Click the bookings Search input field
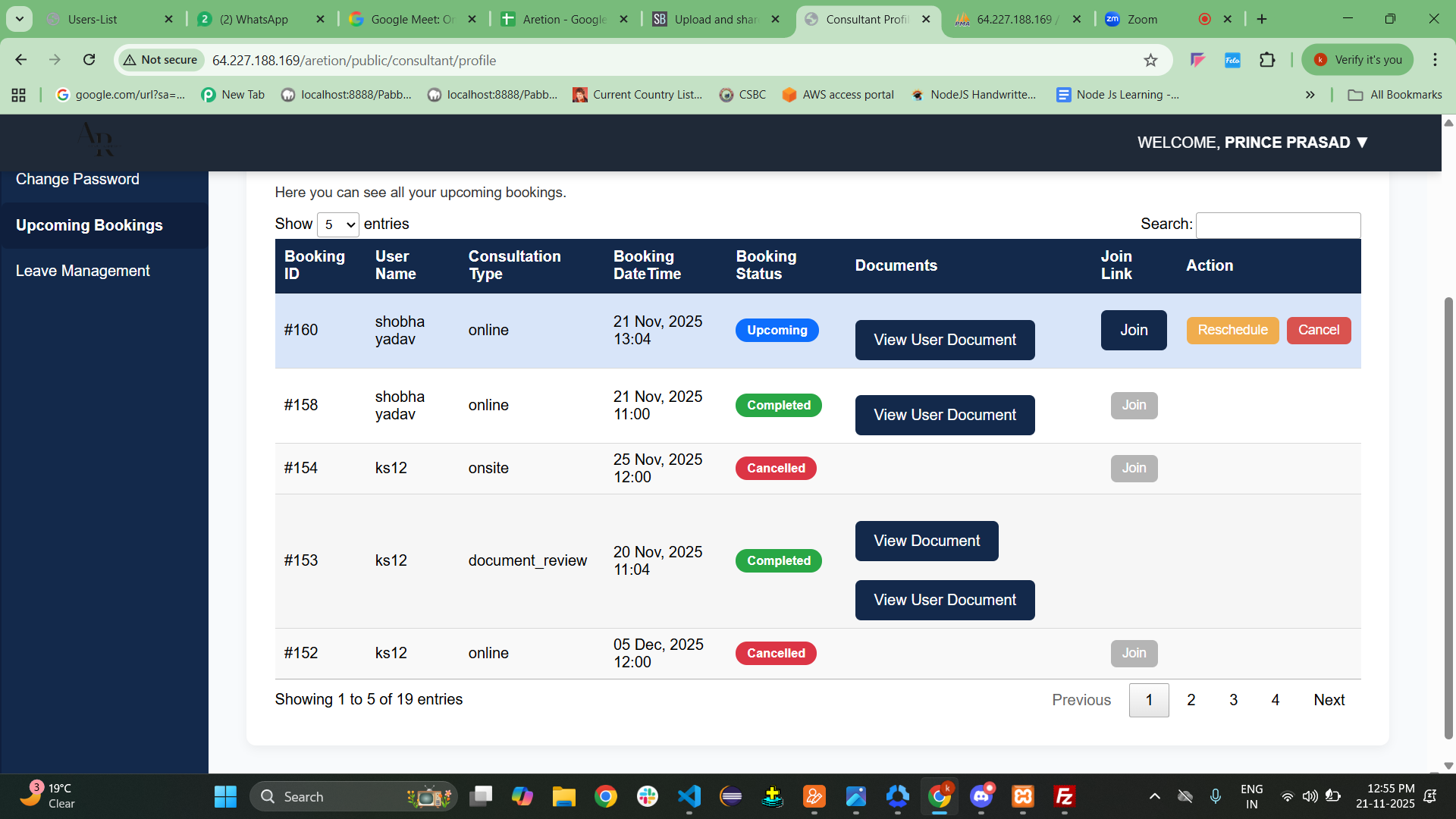The height and width of the screenshot is (819, 1456). tap(1278, 225)
